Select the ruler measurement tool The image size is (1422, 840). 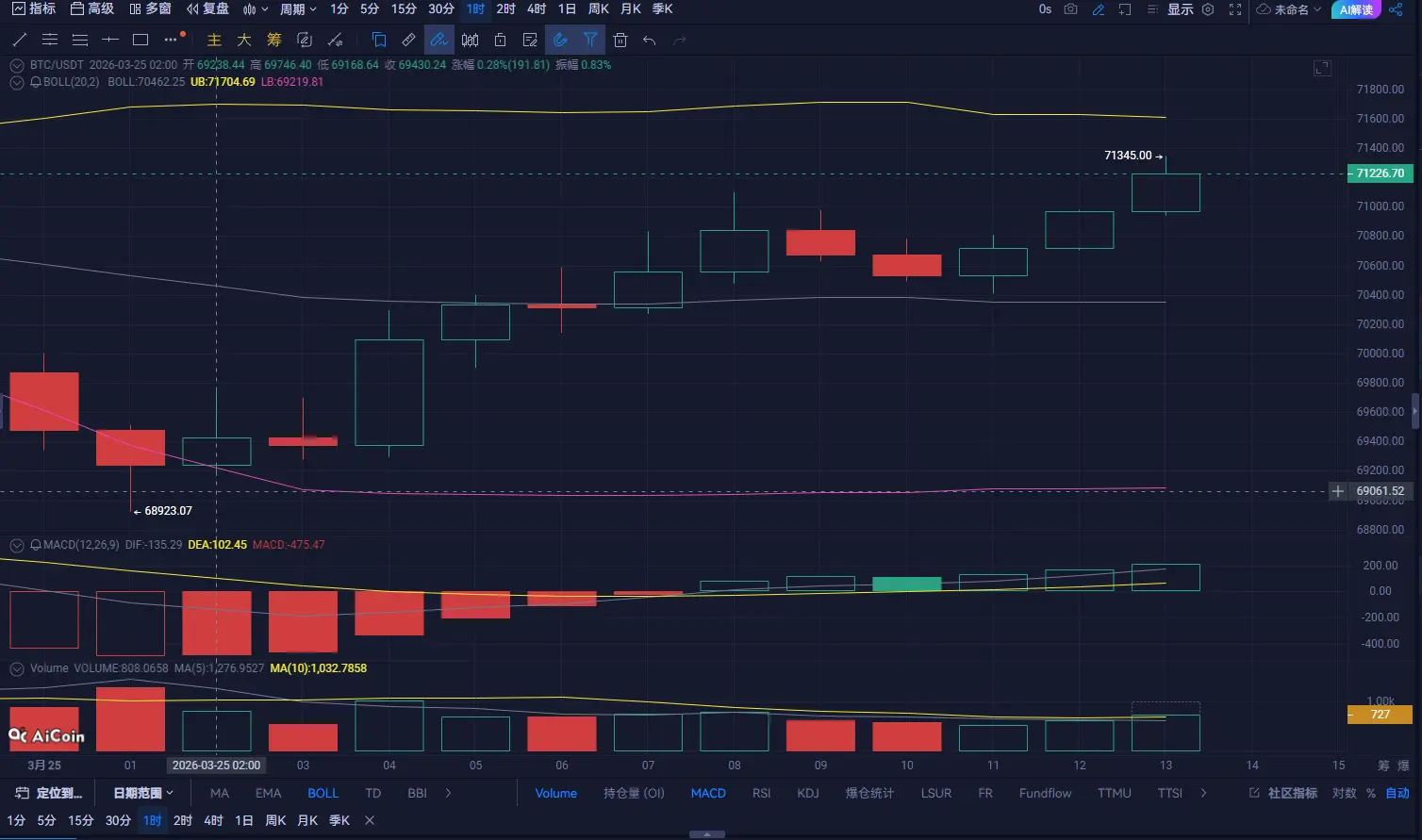(x=408, y=40)
